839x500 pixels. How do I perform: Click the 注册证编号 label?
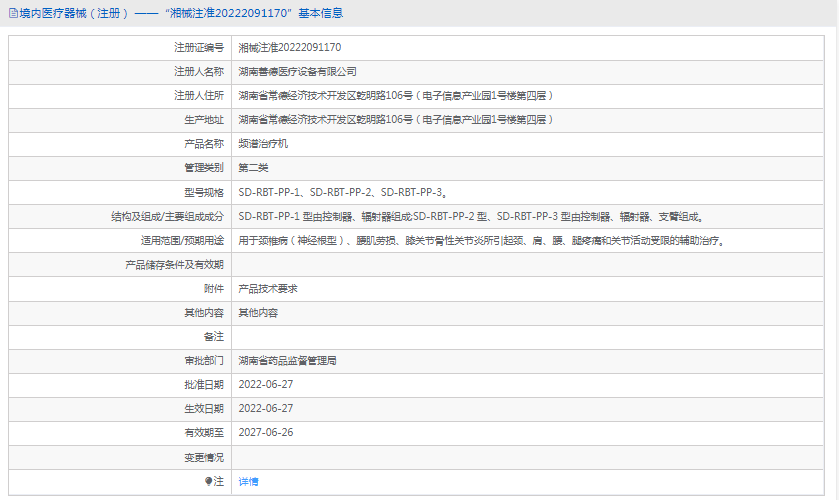click(199, 48)
